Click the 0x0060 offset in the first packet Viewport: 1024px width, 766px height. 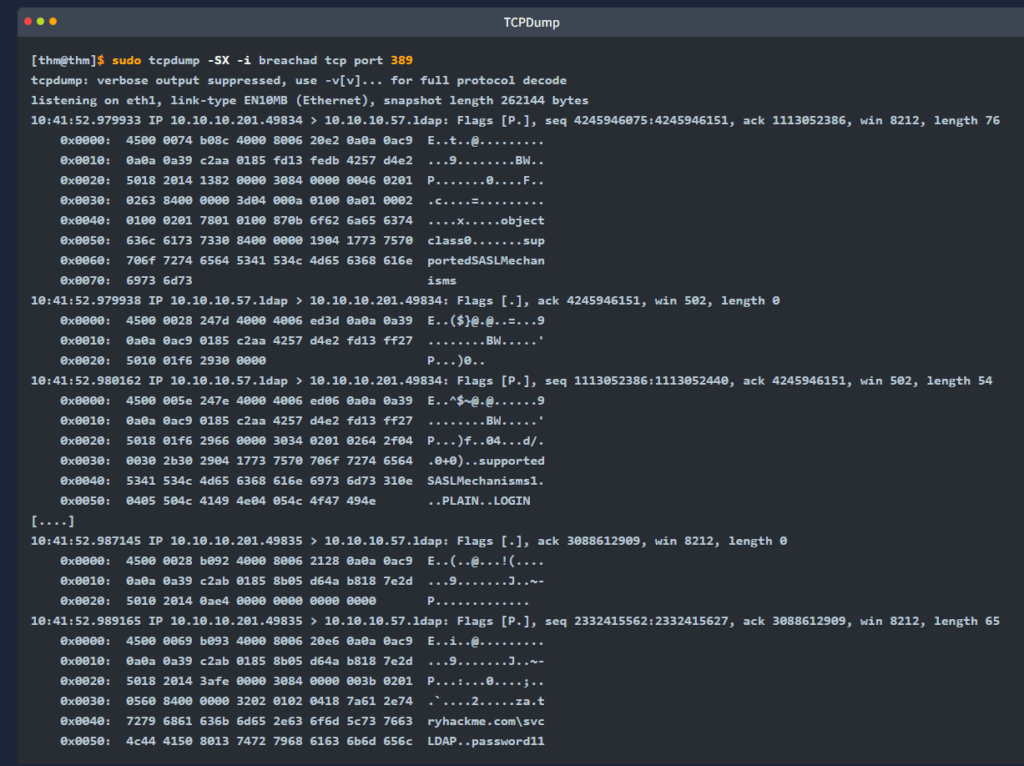86,261
